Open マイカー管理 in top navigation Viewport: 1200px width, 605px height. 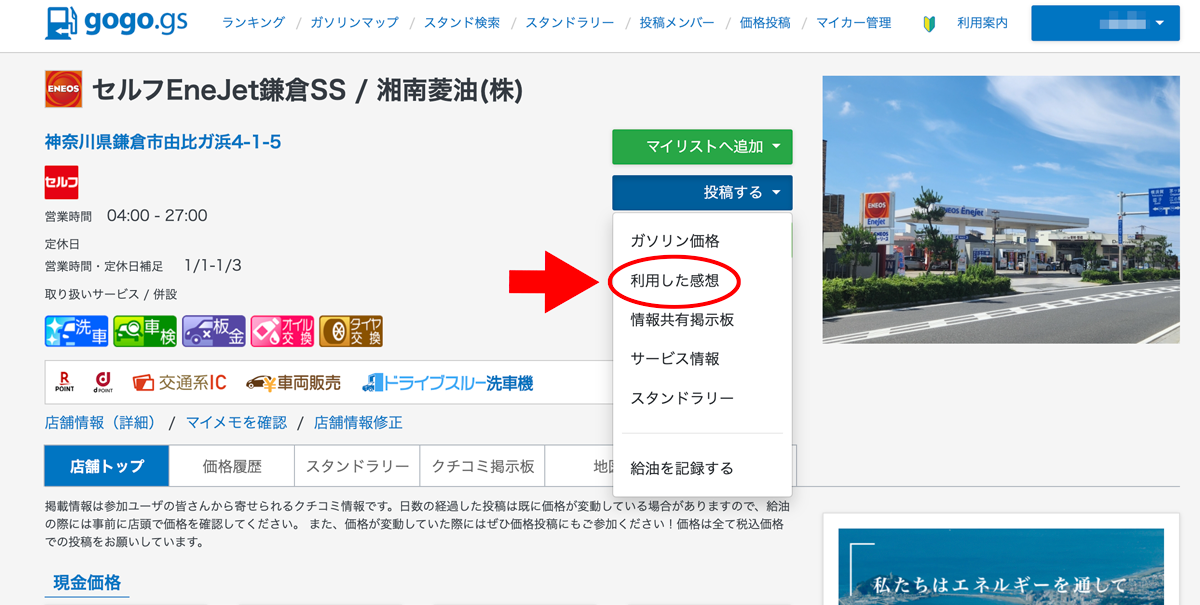click(853, 23)
